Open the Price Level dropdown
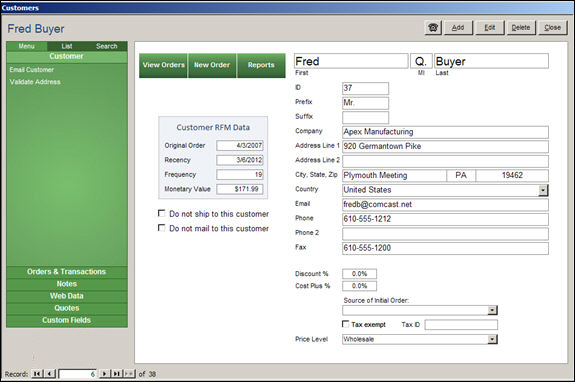This screenshot has height=382, width=575. (492, 339)
